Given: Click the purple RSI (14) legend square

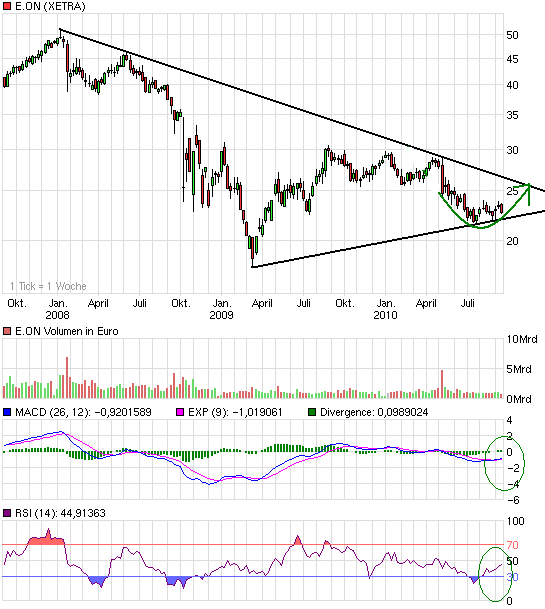Looking at the screenshot, I should pyautogui.click(x=7, y=513).
